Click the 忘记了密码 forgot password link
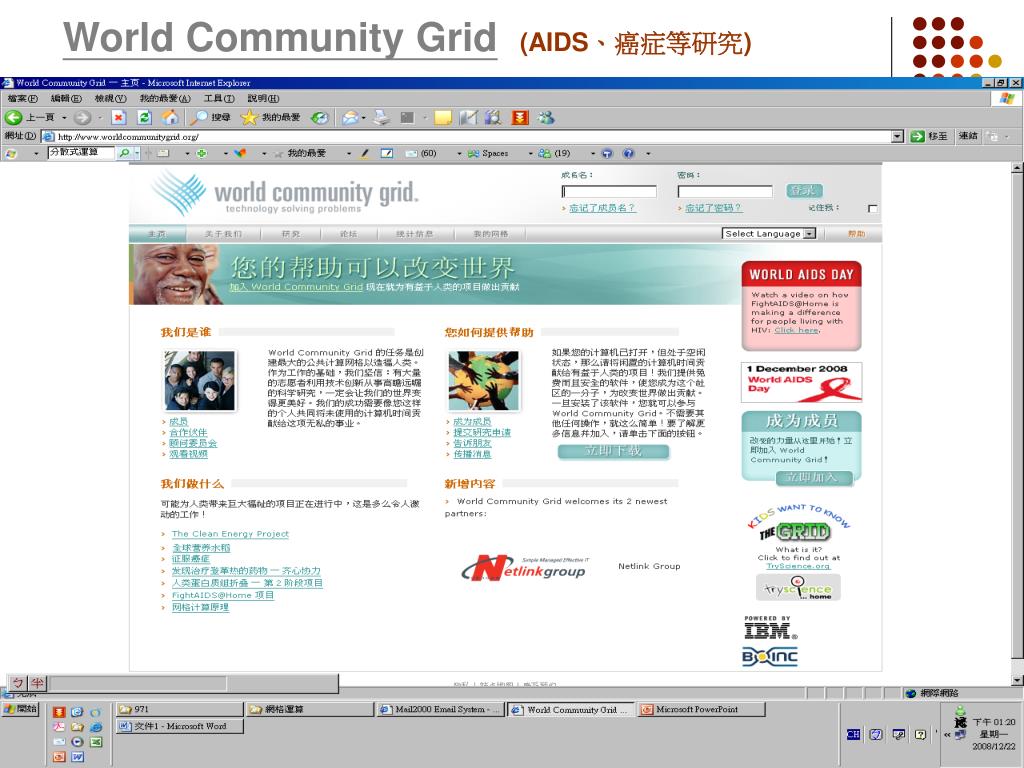The height and width of the screenshot is (768, 1024). 713,208
